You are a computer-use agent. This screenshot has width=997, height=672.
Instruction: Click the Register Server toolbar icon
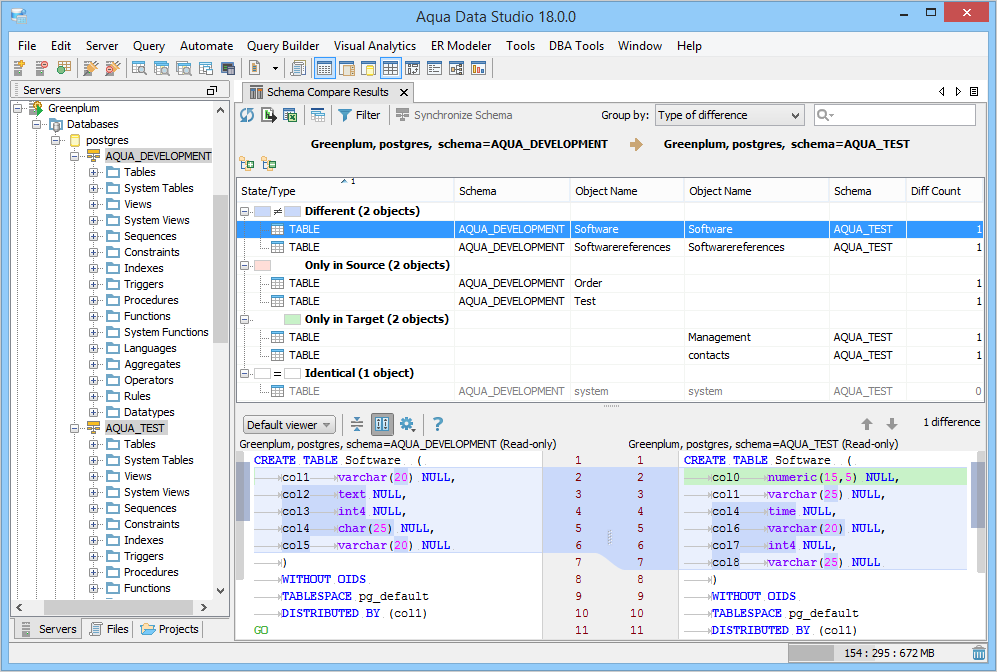pyautogui.click(x=19, y=67)
